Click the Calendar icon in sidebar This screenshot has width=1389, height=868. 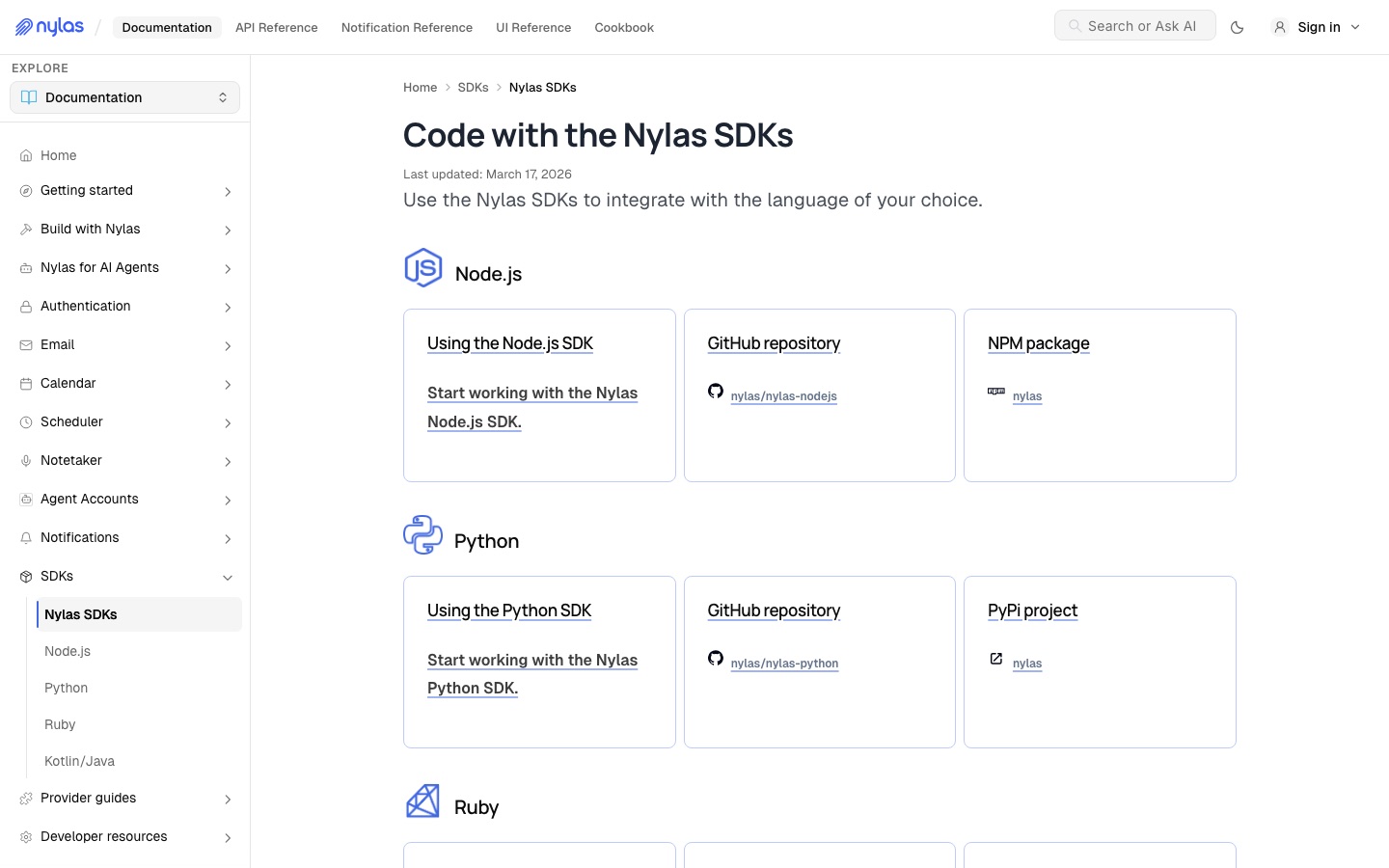[26, 383]
